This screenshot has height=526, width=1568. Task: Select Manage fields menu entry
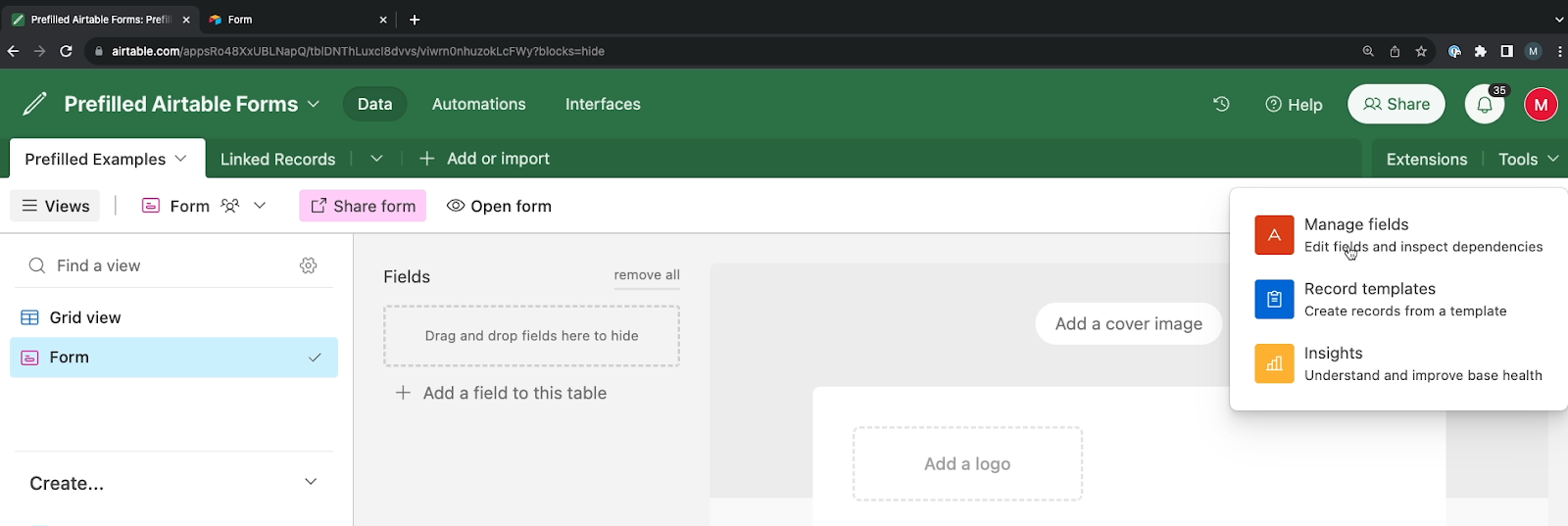[1398, 235]
